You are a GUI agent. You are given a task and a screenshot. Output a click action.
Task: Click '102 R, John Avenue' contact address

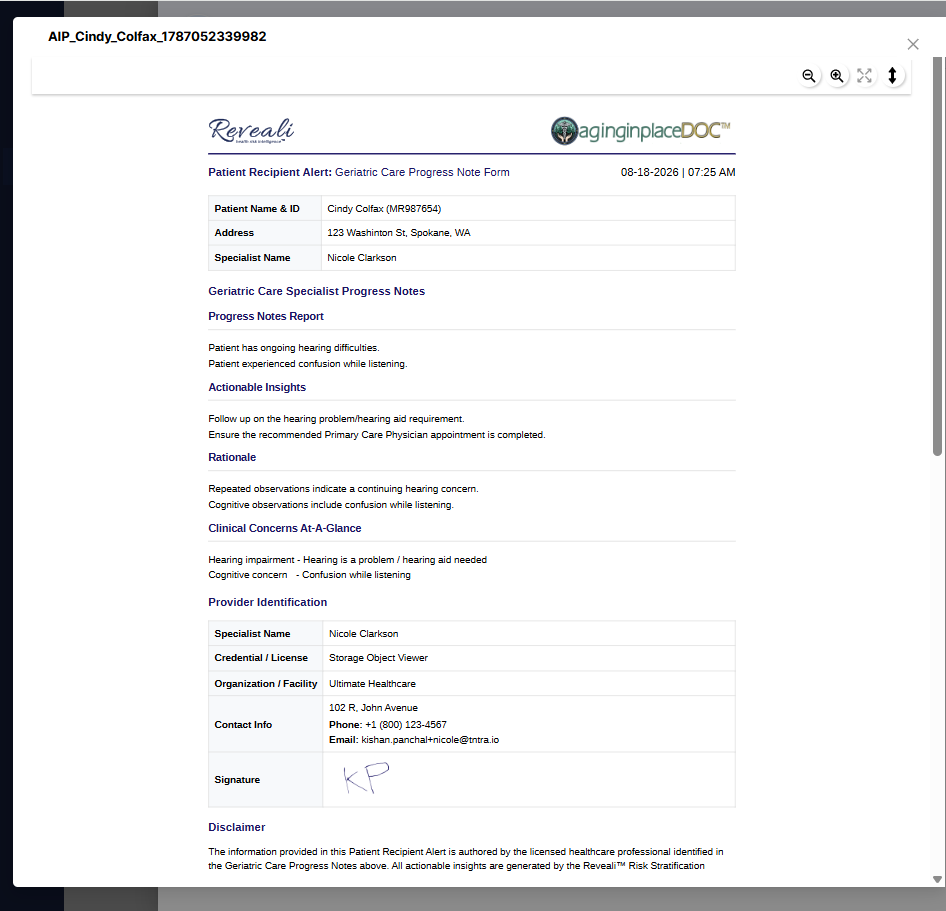click(373, 708)
